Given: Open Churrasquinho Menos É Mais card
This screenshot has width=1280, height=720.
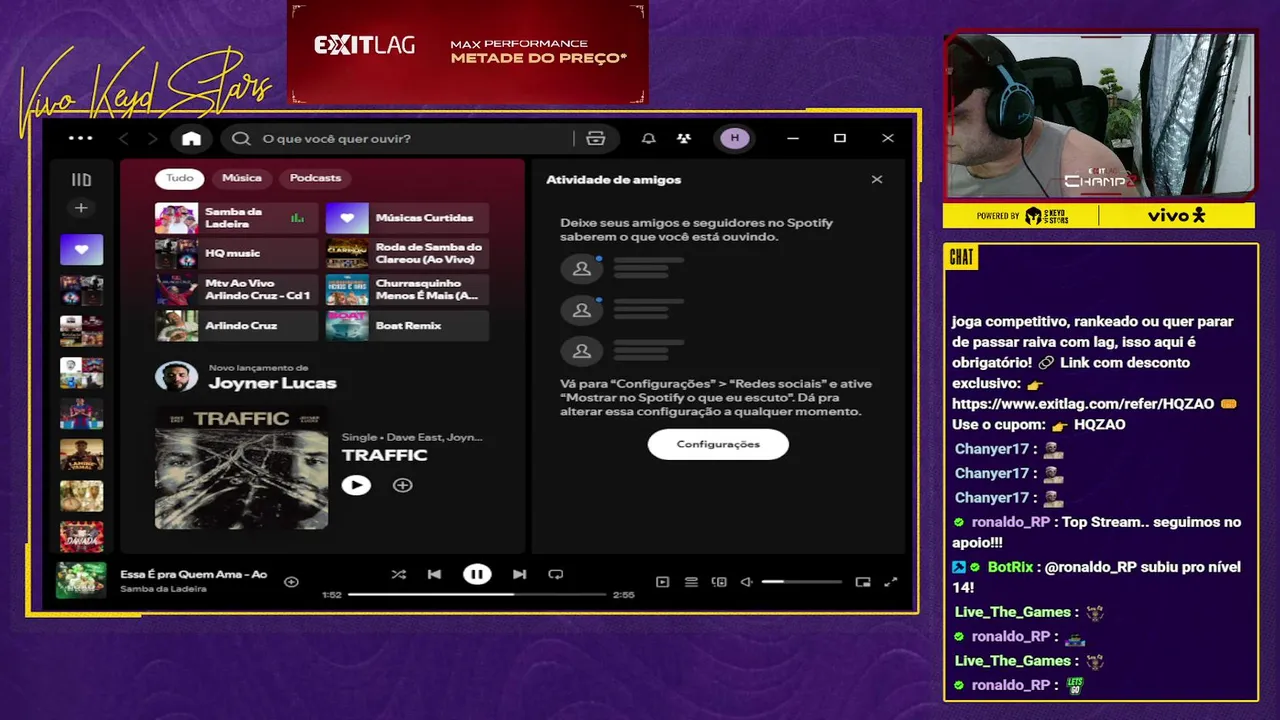Looking at the screenshot, I should [407, 290].
